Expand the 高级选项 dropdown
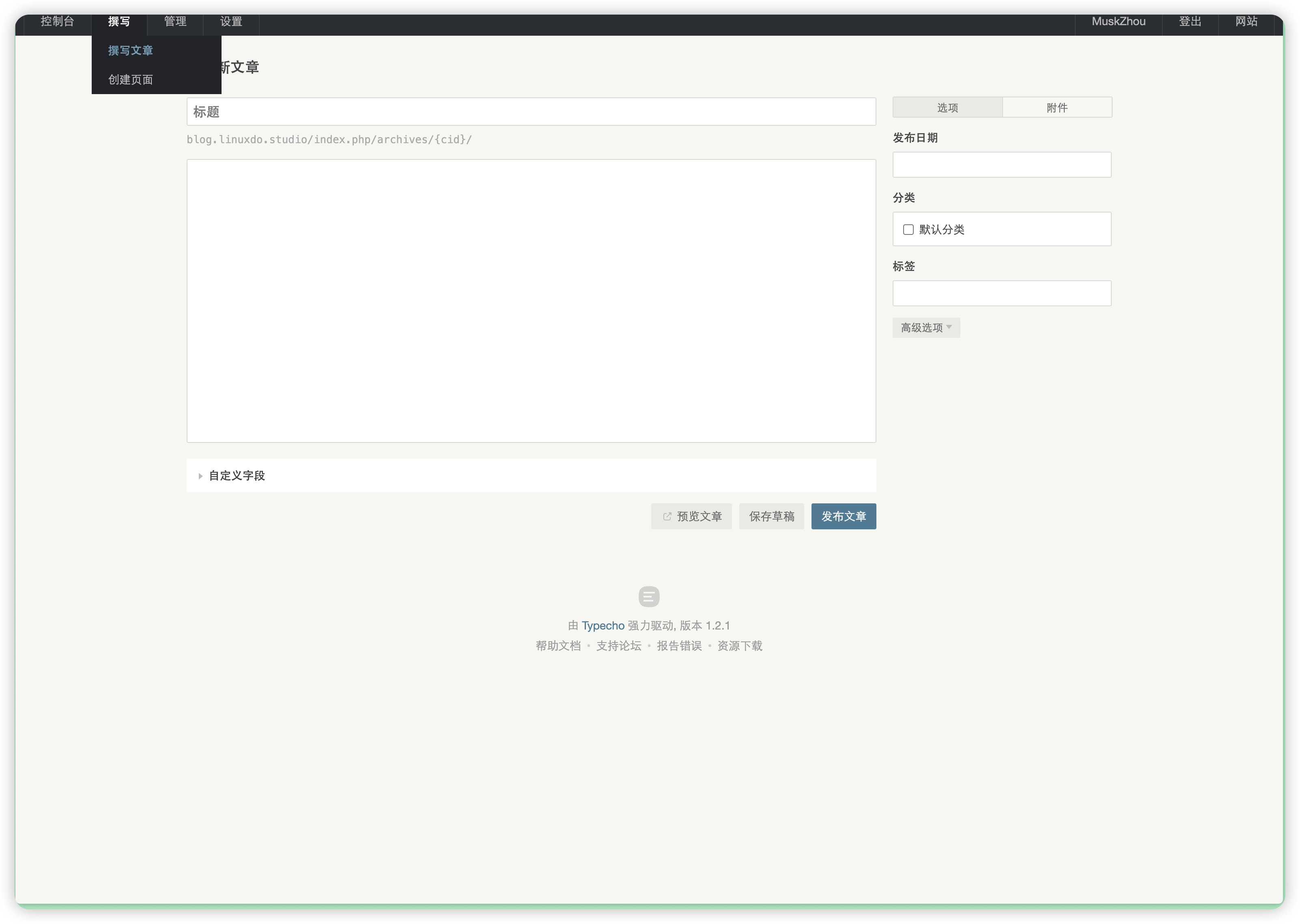The image size is (1300, 924). point(926,328)
